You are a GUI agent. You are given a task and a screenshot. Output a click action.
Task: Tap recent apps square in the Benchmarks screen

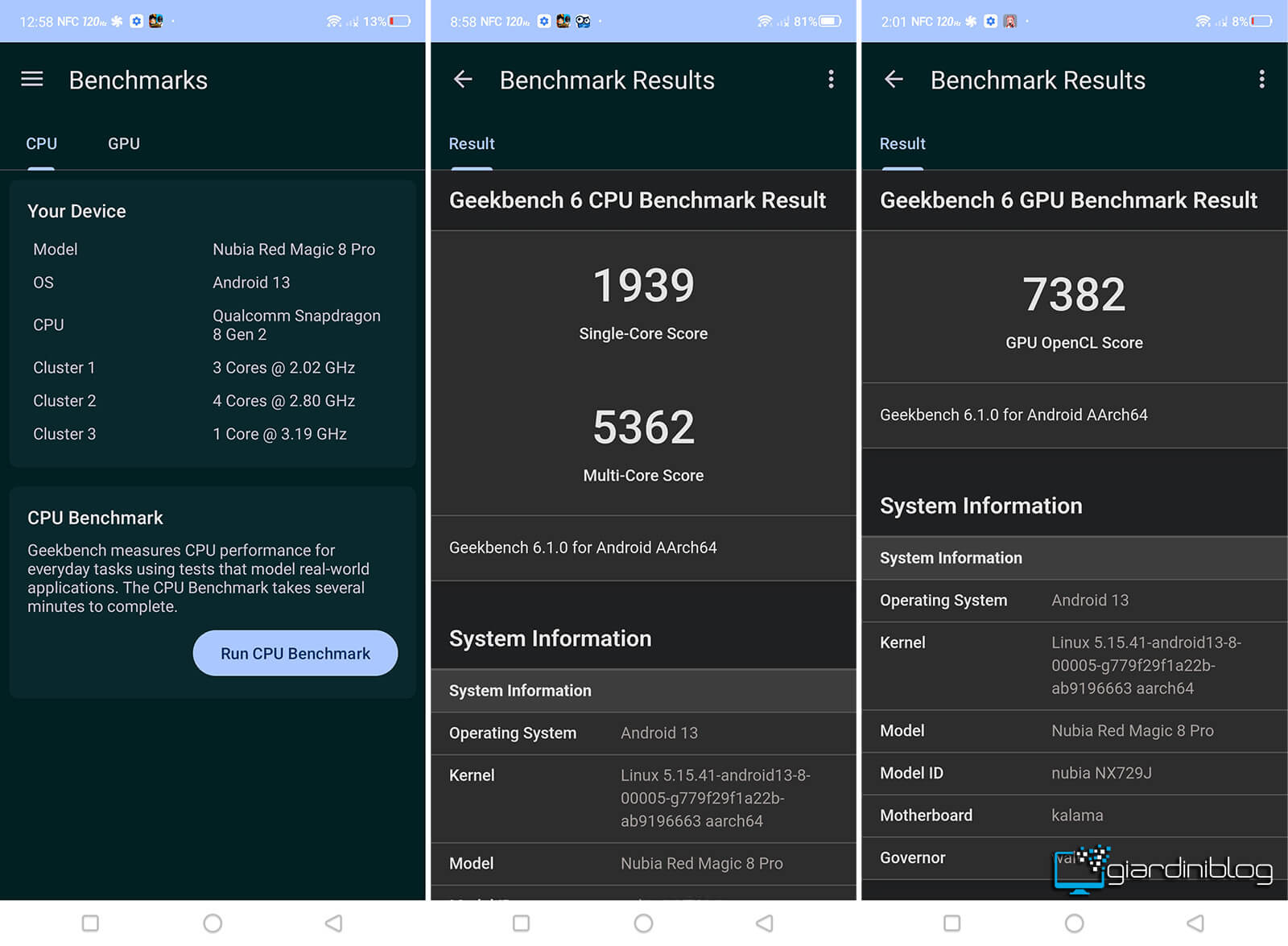click(90, 923)
